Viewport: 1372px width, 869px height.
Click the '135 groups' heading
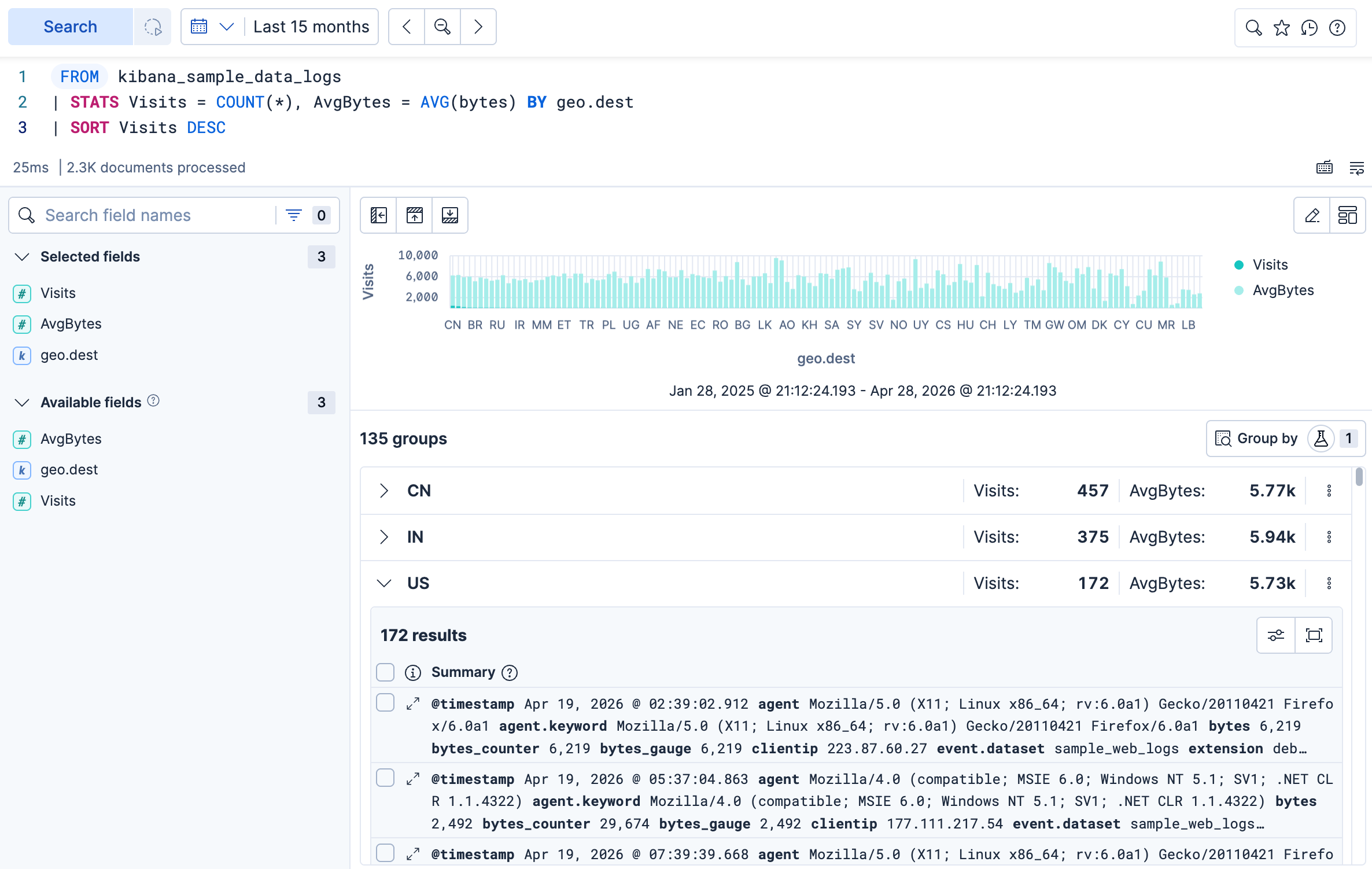(x=403, y=439)
